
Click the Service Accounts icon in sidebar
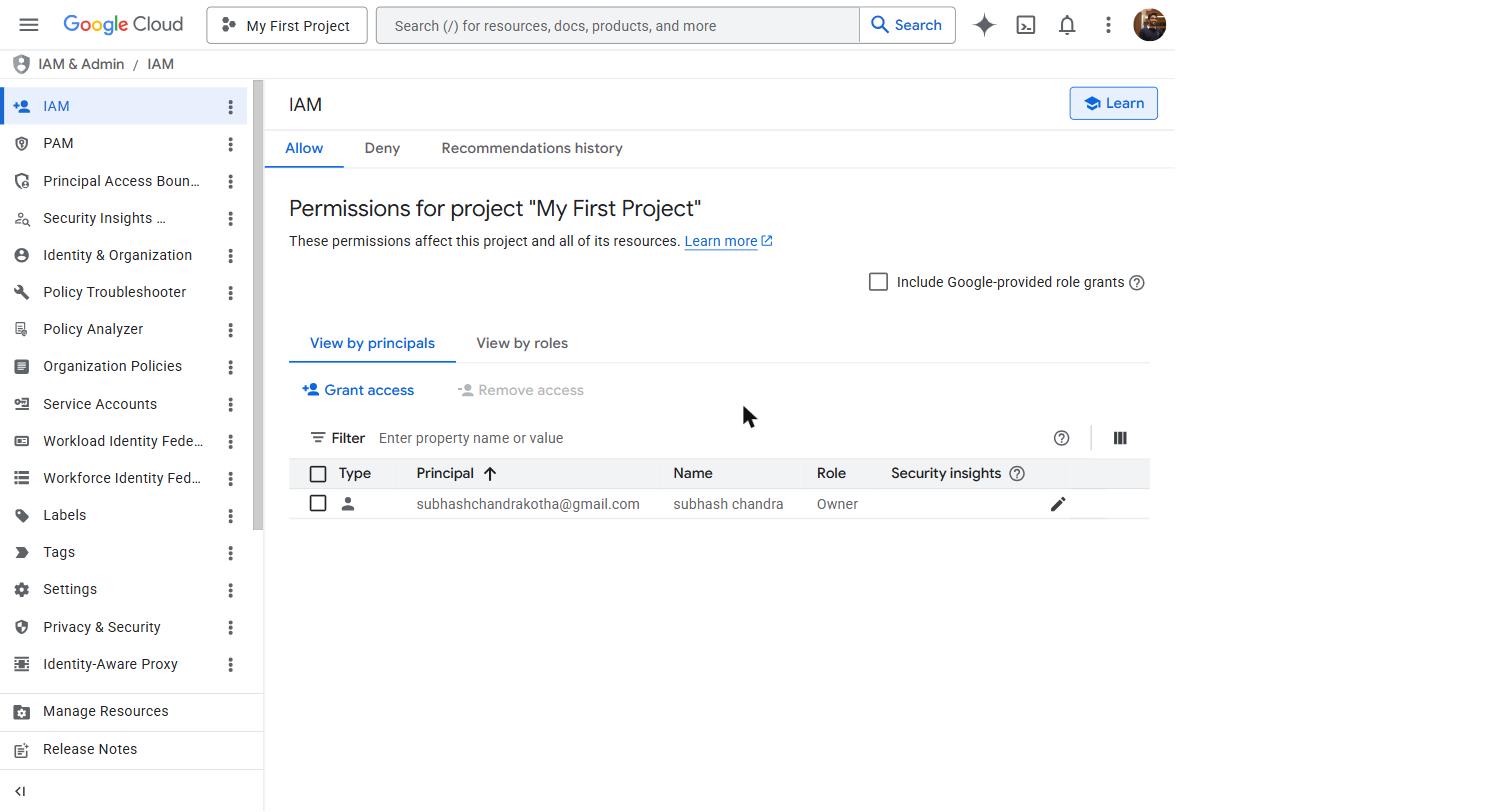point(22,404)
